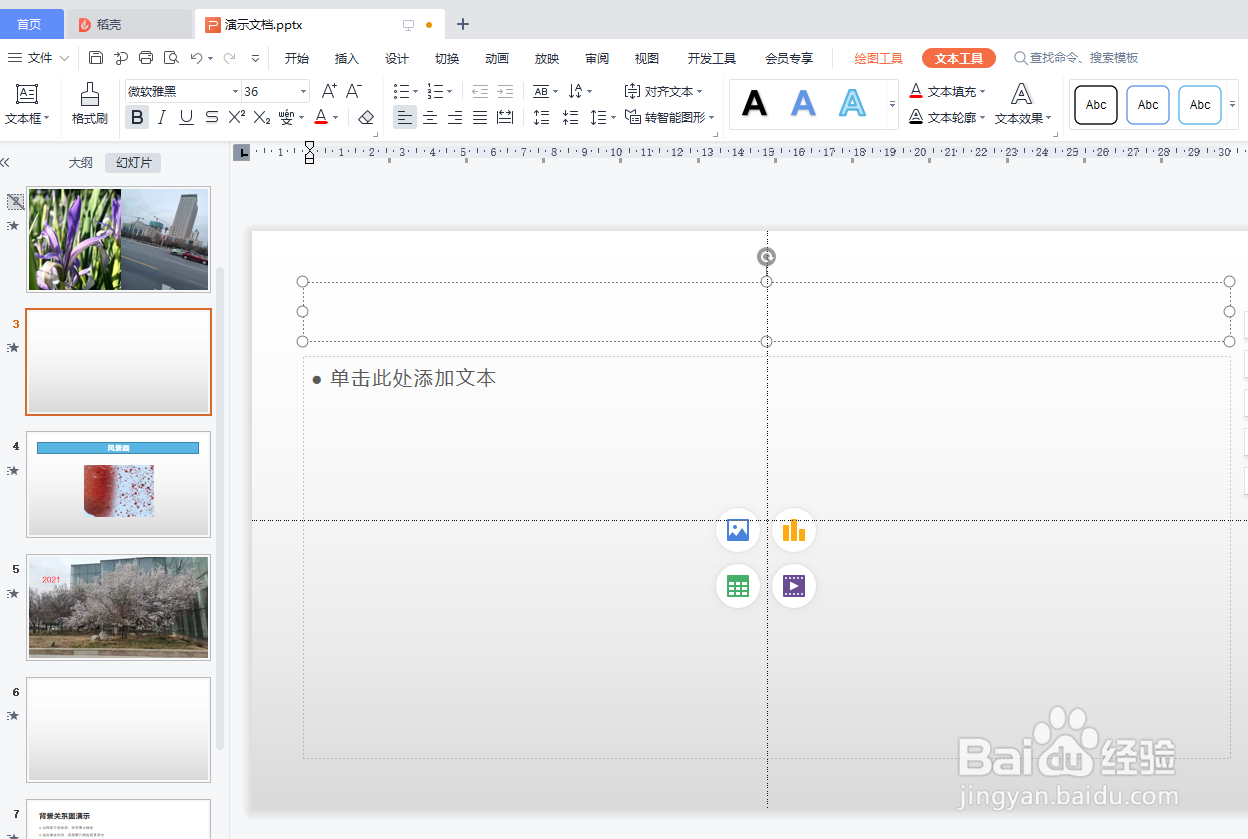Clear formatting with the eraser icon
Screen dimensions: 1248x839
click(366, 117)
